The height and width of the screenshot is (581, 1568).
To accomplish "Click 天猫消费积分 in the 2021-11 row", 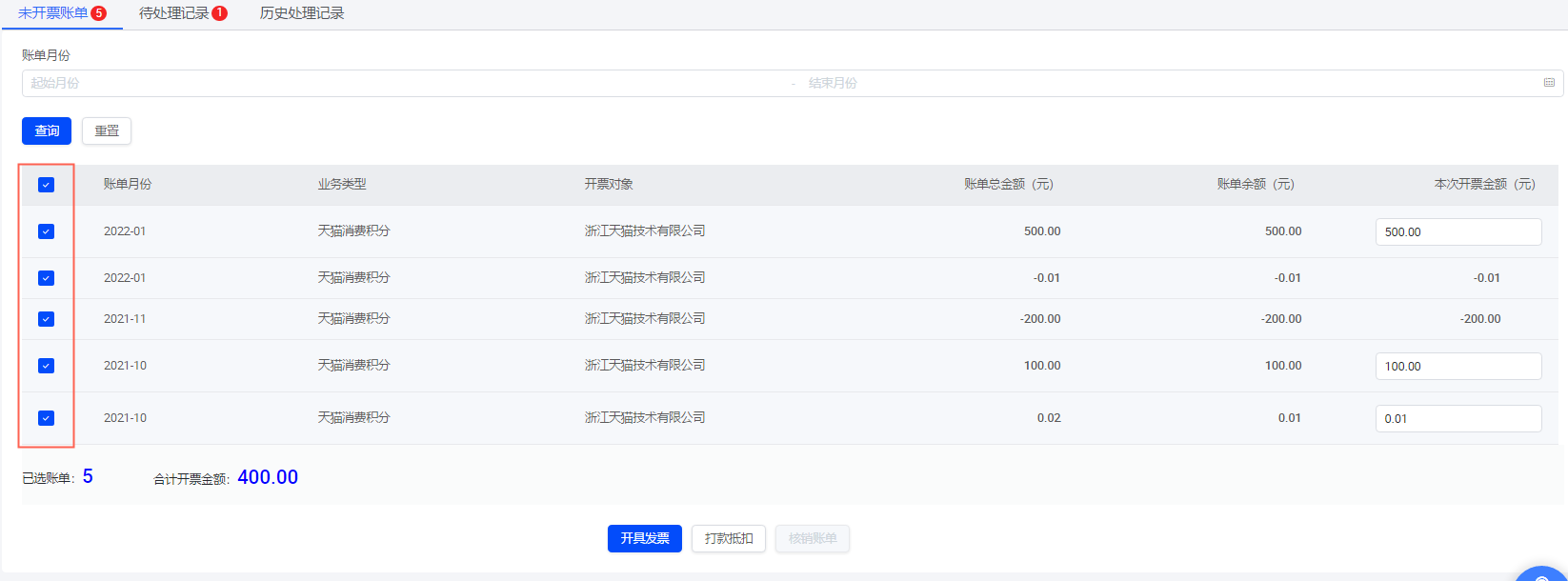I will point(354,319).
